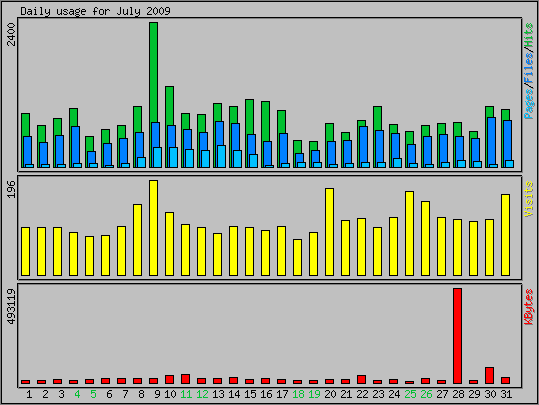Click the yellow visits bar for day 8

point(137,240)
